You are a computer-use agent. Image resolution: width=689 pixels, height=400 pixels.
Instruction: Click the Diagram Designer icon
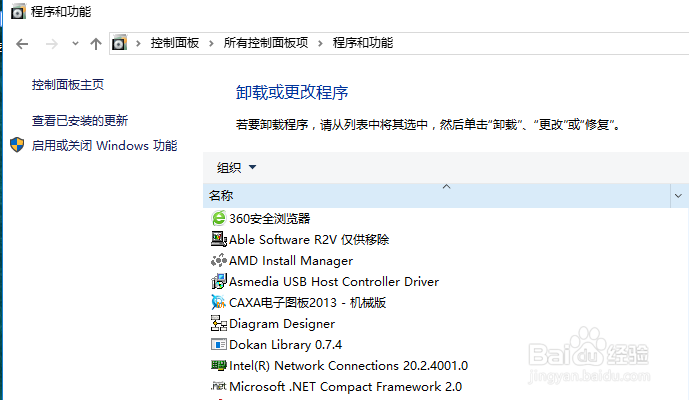(x=218, y=324)
